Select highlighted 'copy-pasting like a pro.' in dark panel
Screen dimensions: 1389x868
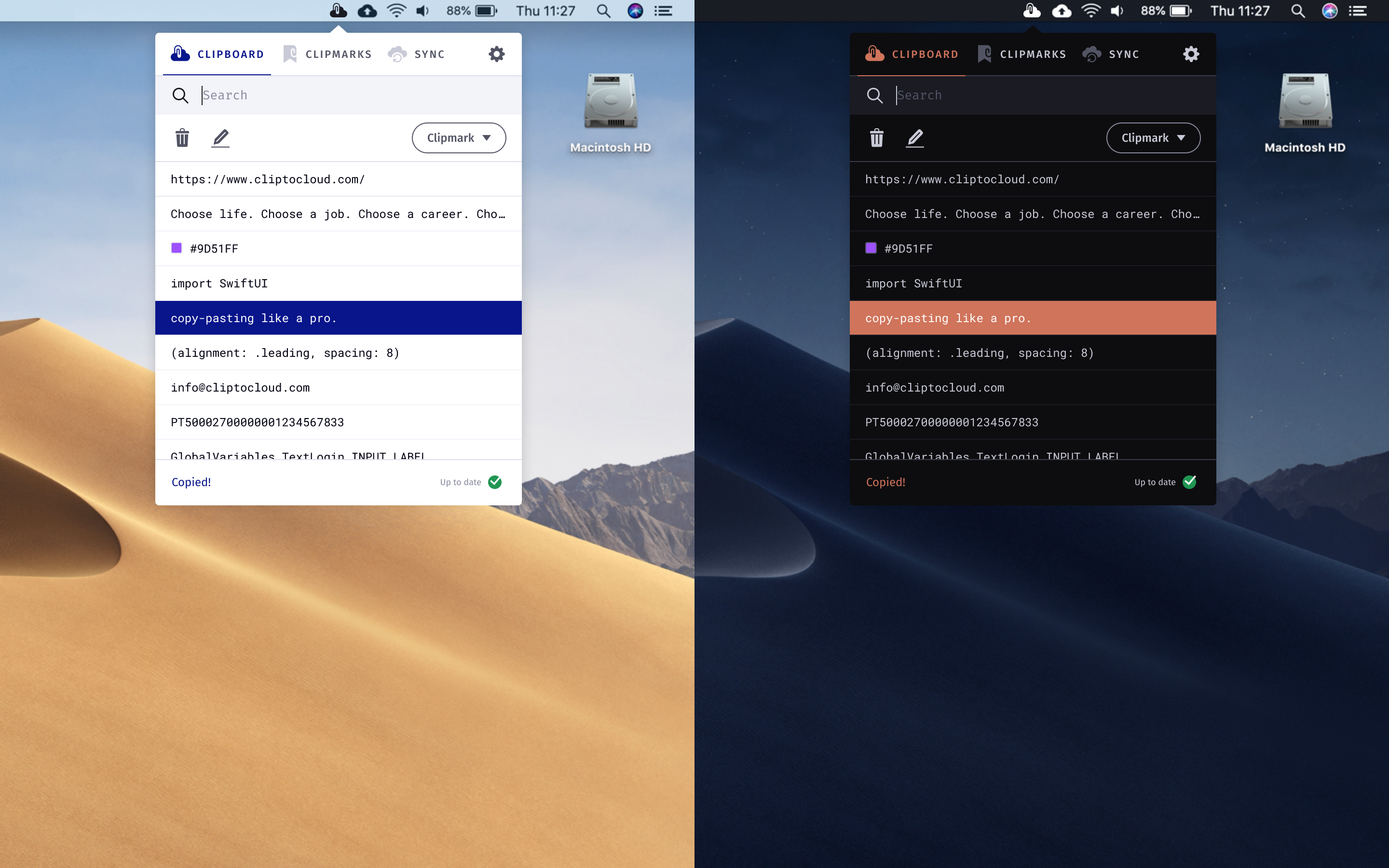point(1033,318)
